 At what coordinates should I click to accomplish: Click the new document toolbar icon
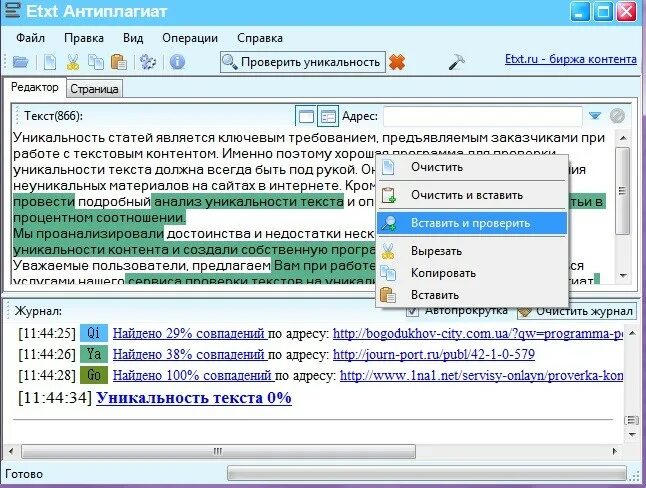click(x=50, y=62)
